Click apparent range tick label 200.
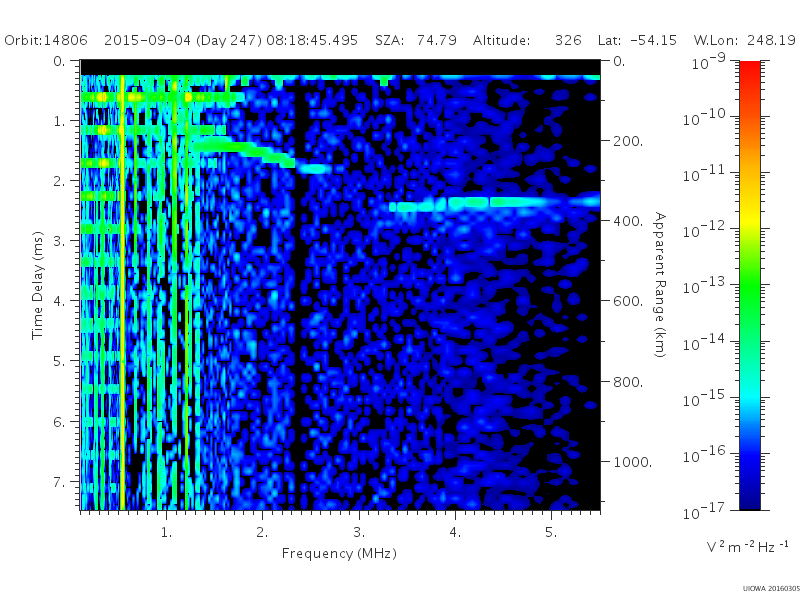The image size is (800, 600). tap(628, 141)
